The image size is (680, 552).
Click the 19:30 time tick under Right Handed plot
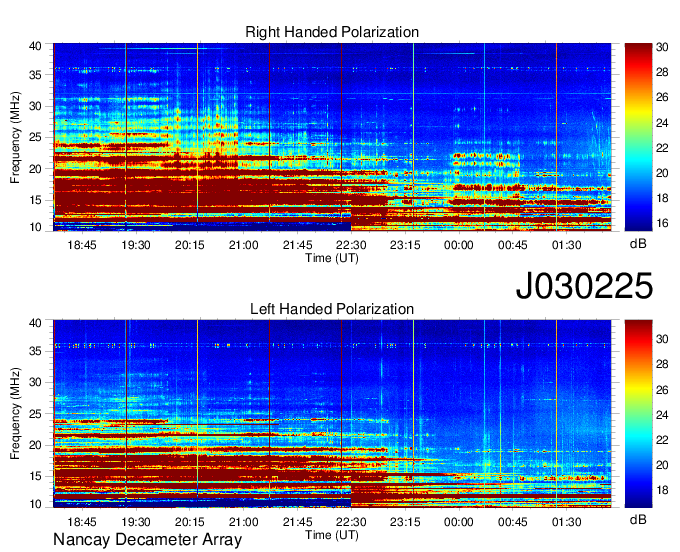[x=136, y=245]
